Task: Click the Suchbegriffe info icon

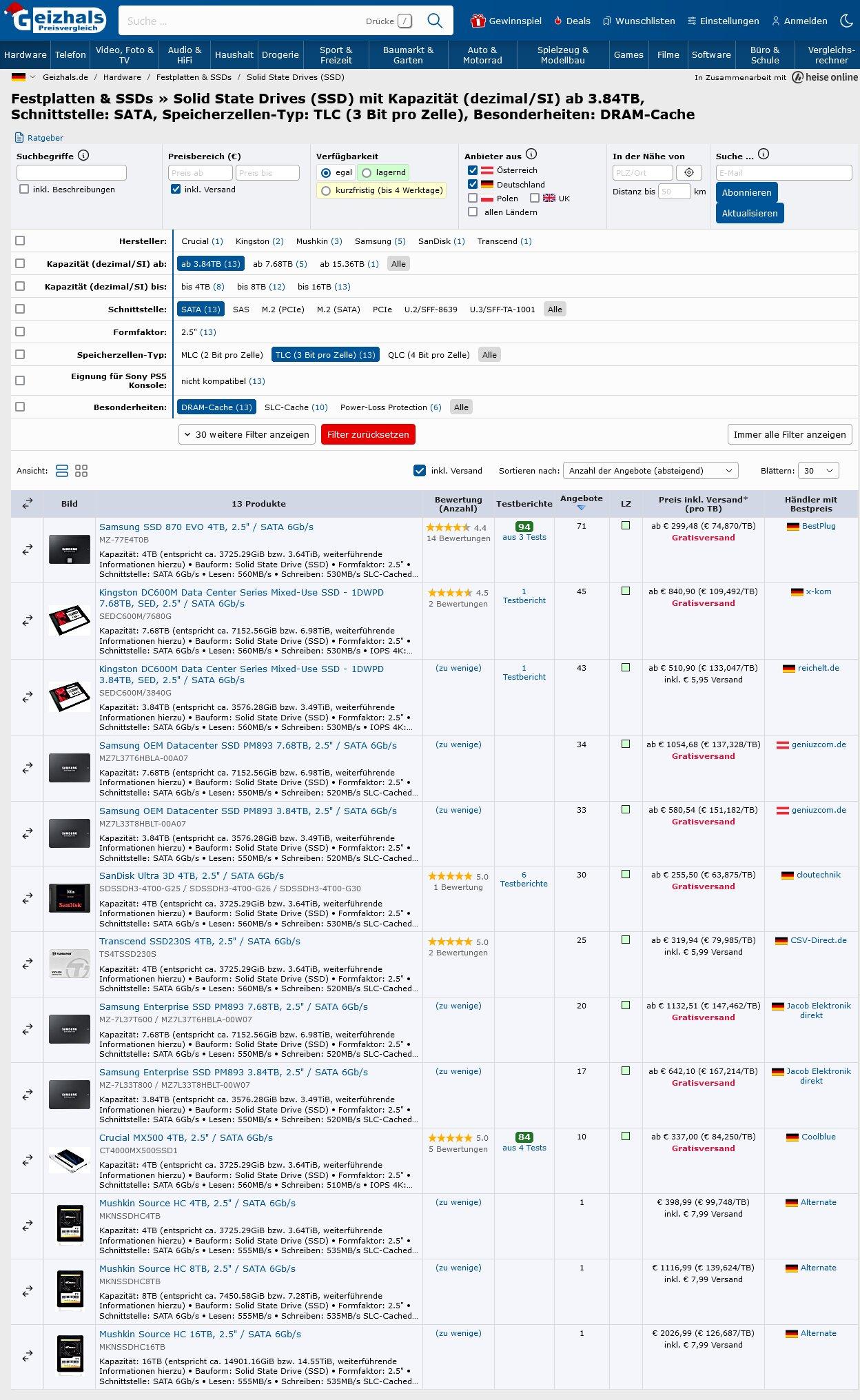Action: pyautogui.click(x=83, y=156)
